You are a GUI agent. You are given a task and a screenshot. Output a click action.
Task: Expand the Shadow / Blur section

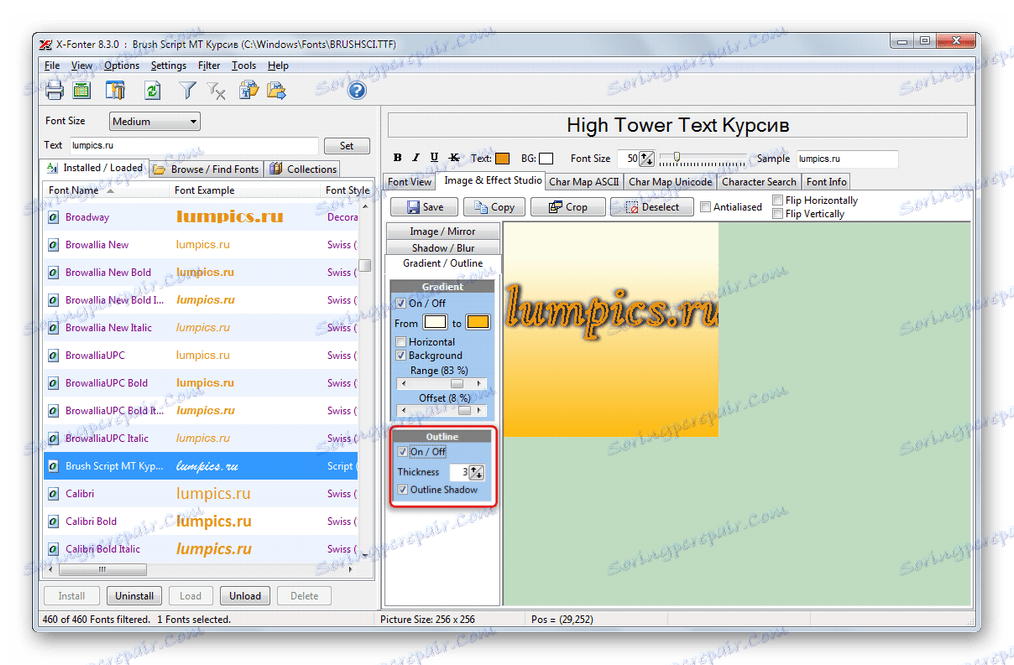point(442,248)
